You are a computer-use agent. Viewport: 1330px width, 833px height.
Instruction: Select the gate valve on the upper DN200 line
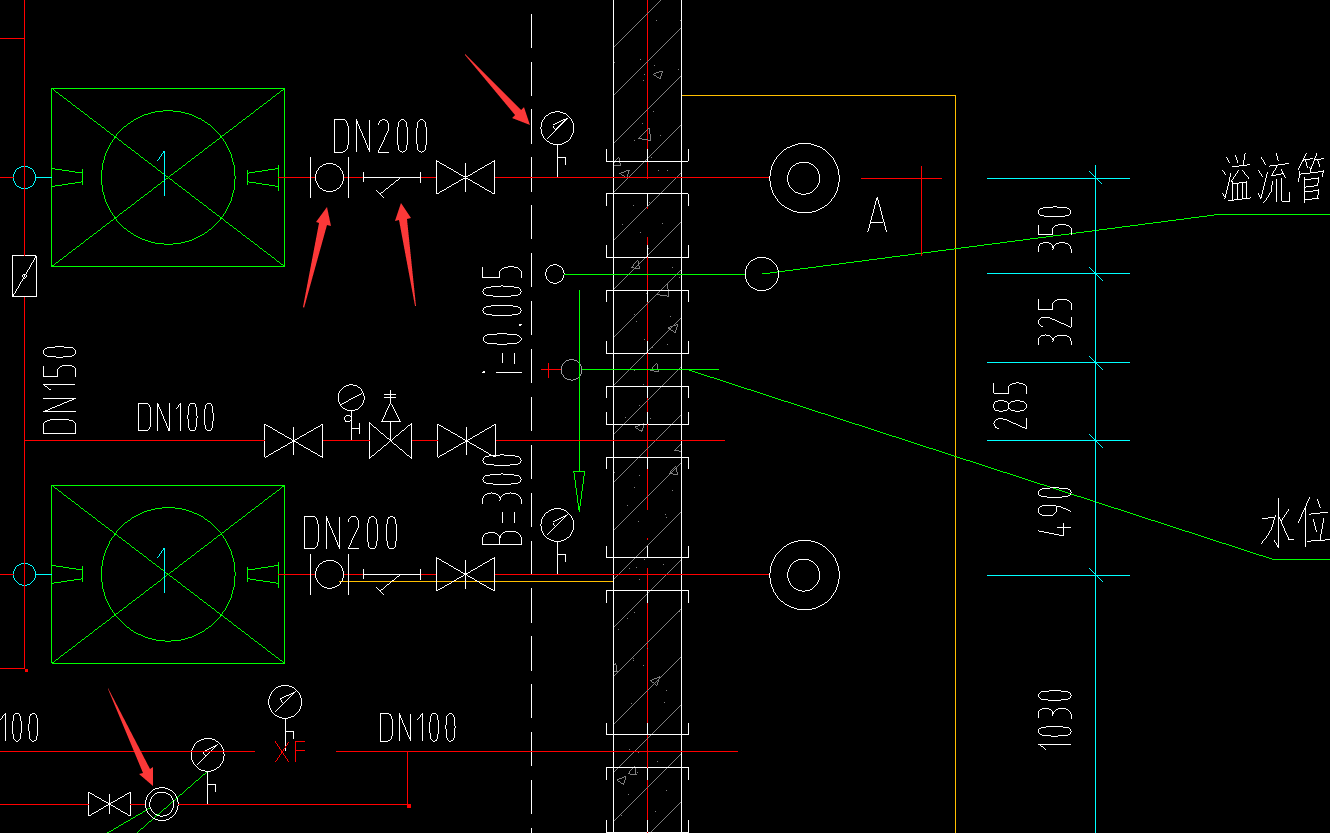coord(466,178)
